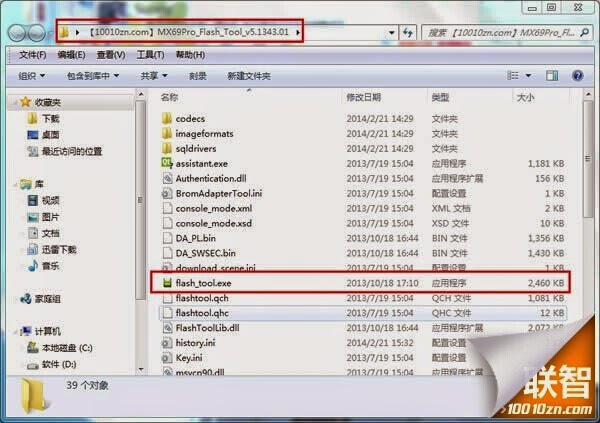Image resolution: width=600 pixels, height=423 pixels.
Task: Open the 查看(V) menu
Action: [x=111, y=55]
